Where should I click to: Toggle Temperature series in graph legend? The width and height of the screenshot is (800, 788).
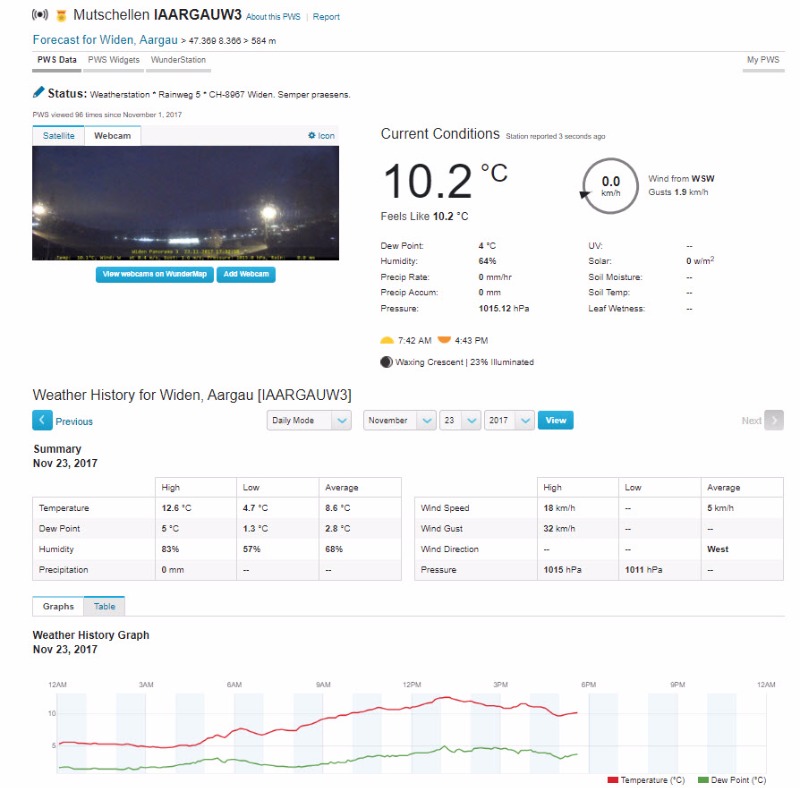[x=646, y=780]
